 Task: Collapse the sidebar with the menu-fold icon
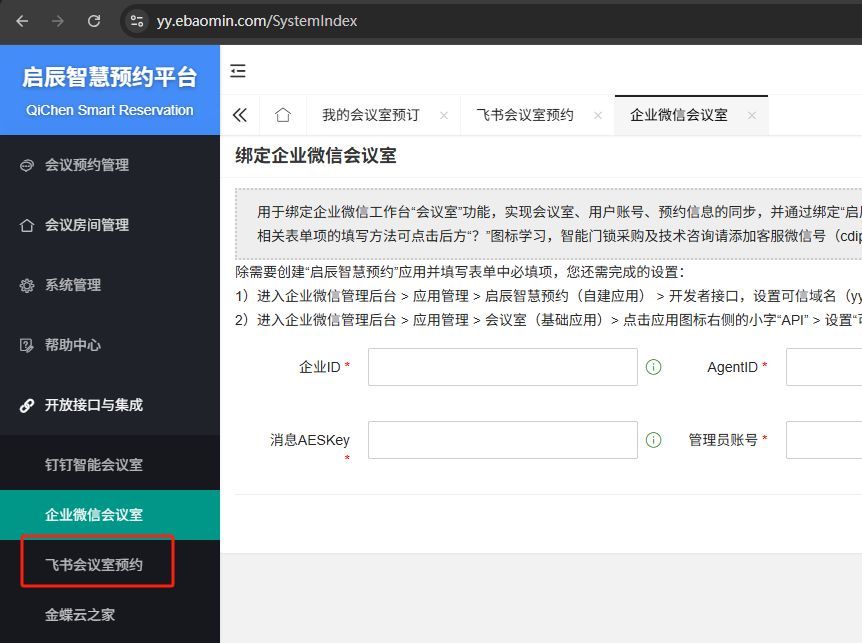coord(238,71)
